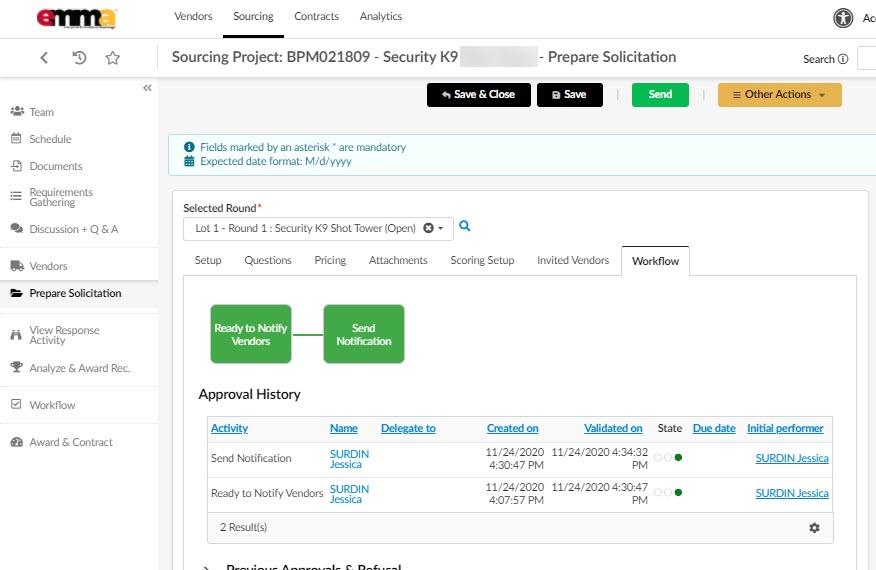876x570 pixels.
Task: Switch to the Questions tab
Action: point(268,260)
